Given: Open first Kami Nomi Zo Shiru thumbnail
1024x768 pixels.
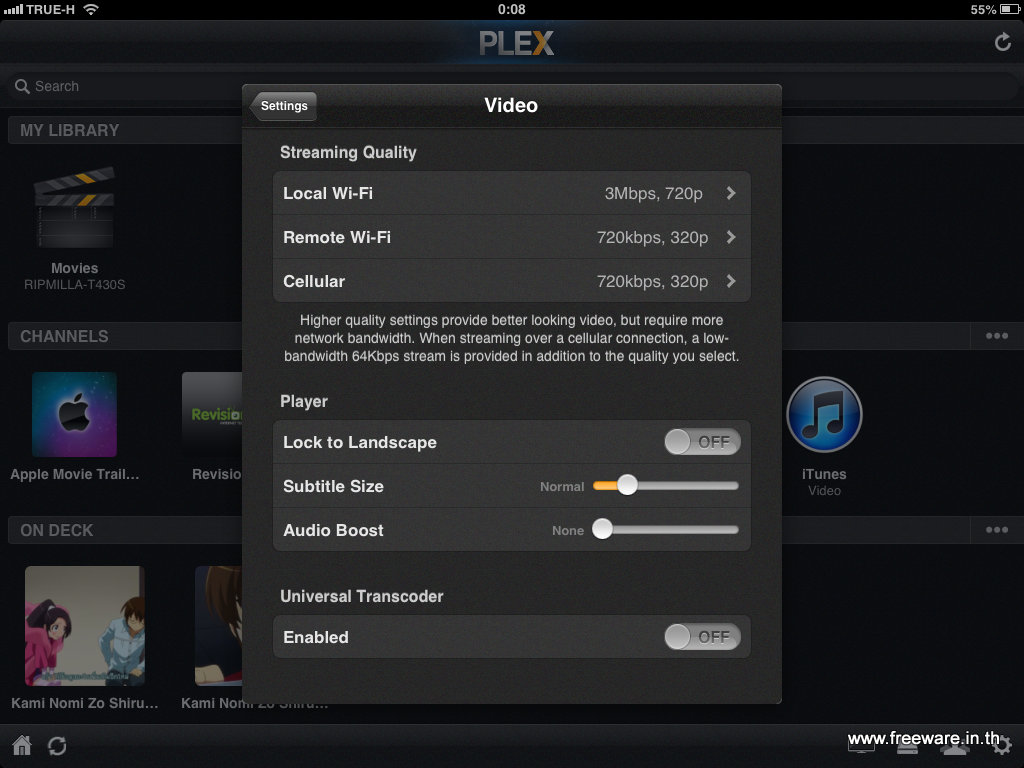Looking at the screenshot, I should 85,626.
